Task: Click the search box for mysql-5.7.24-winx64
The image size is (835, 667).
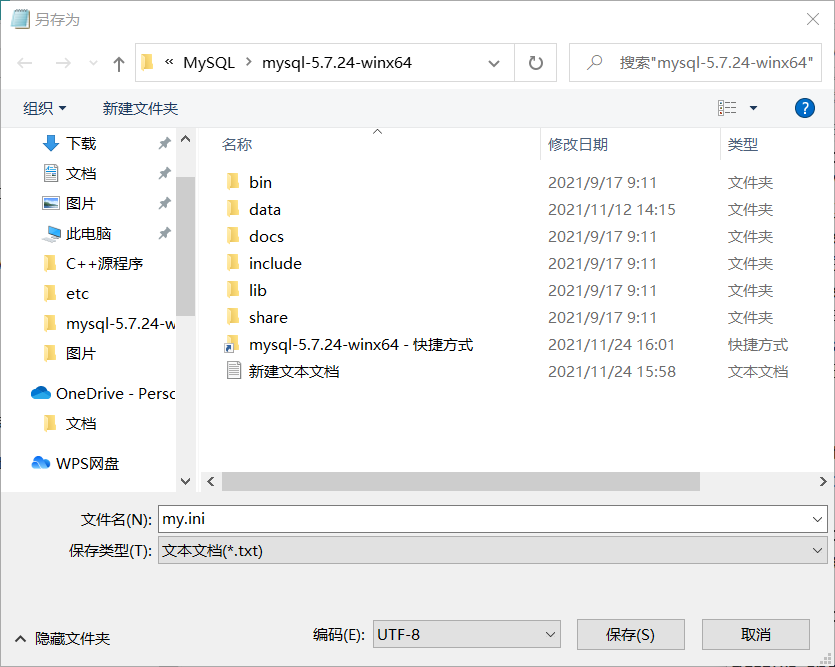Action: 695,63
